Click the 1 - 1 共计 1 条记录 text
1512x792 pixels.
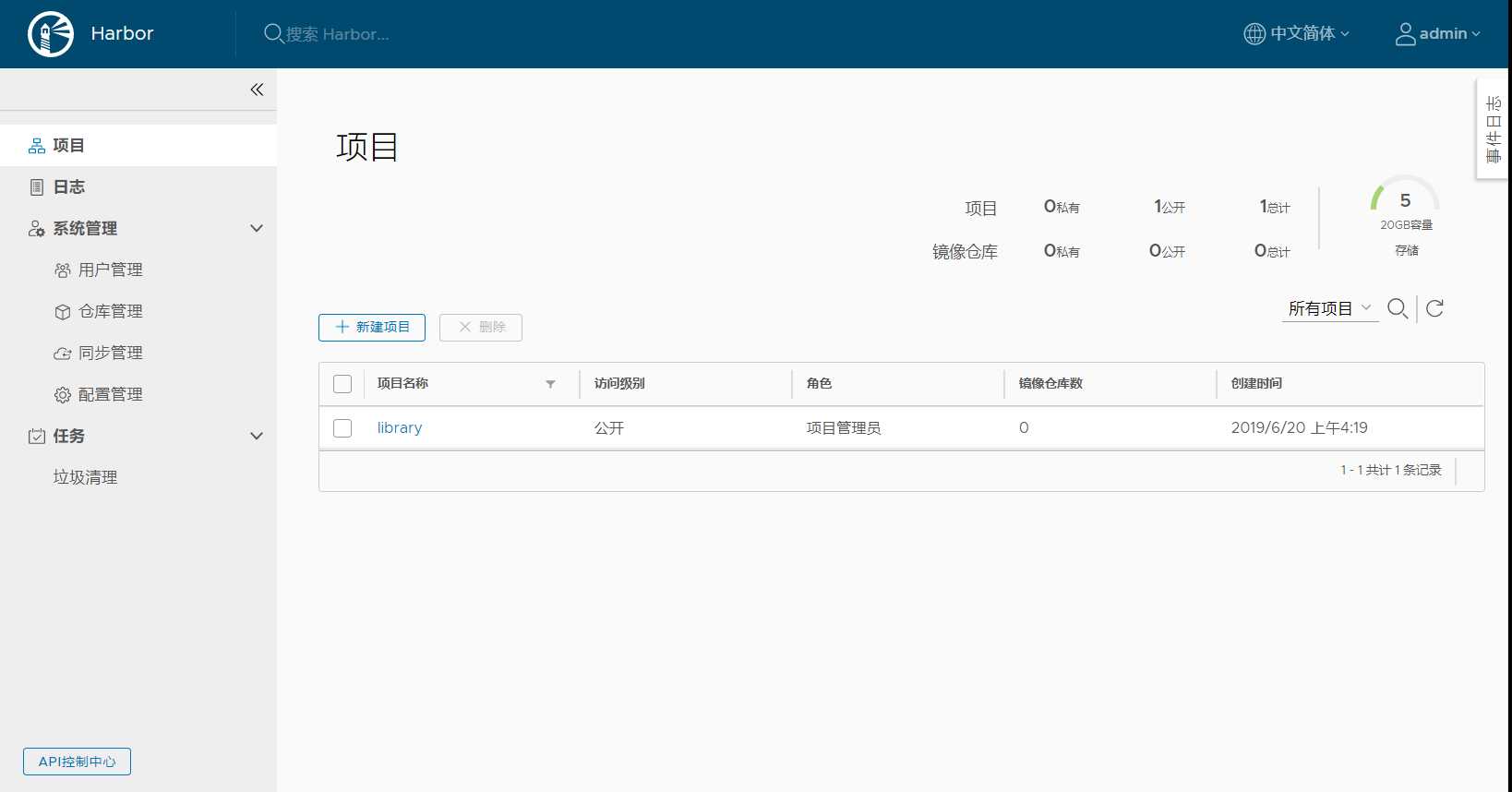click(1391, 471)
